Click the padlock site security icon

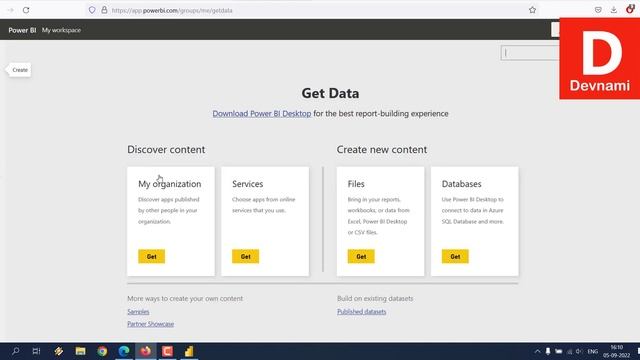coord(104,10)
